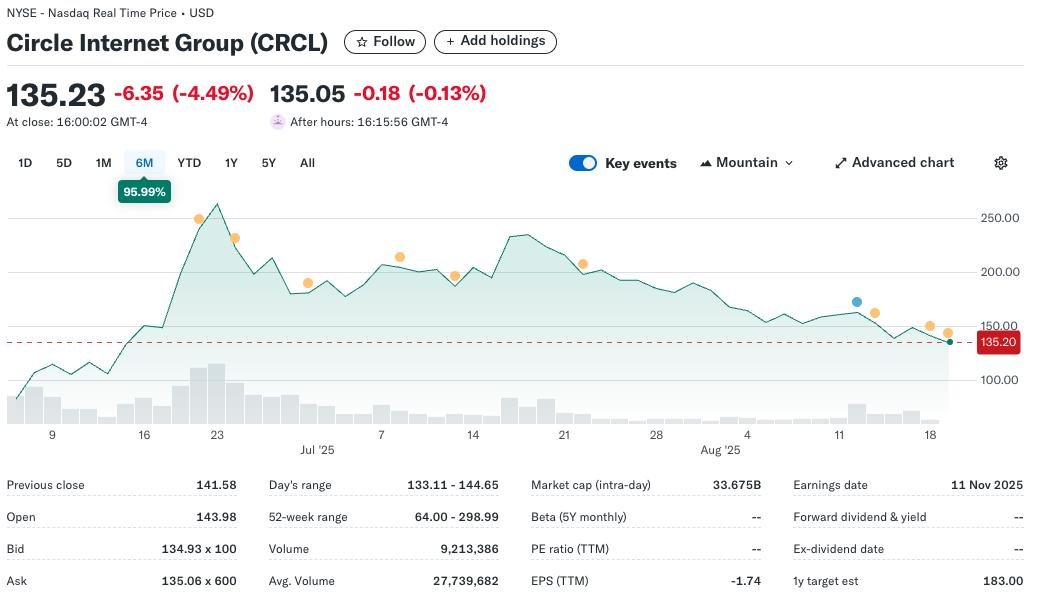Click the orange event dot above July 21-22
Image resolution: width=1044 pixels, height=603 pixels.
coord(583,264)
